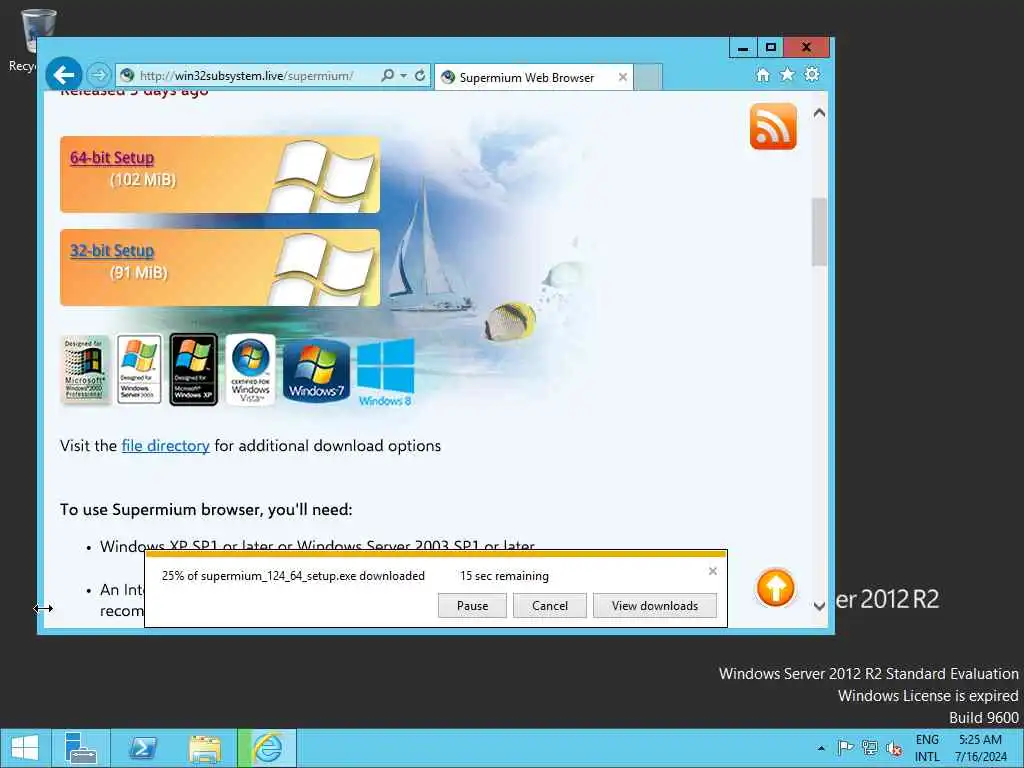Screen dimensions: 1024x768
Task: Click the network tray icon
Action: (x=869, y=748)
